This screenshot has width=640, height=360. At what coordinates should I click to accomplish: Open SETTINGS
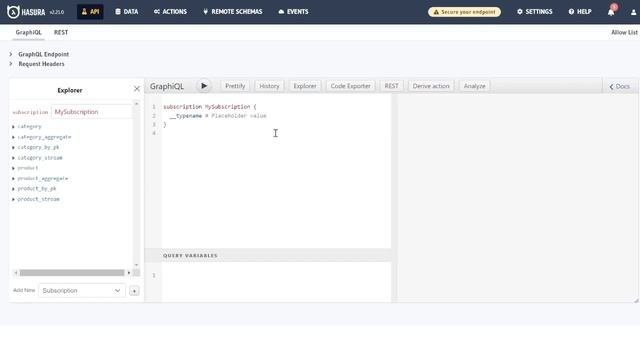pos(534,12)
